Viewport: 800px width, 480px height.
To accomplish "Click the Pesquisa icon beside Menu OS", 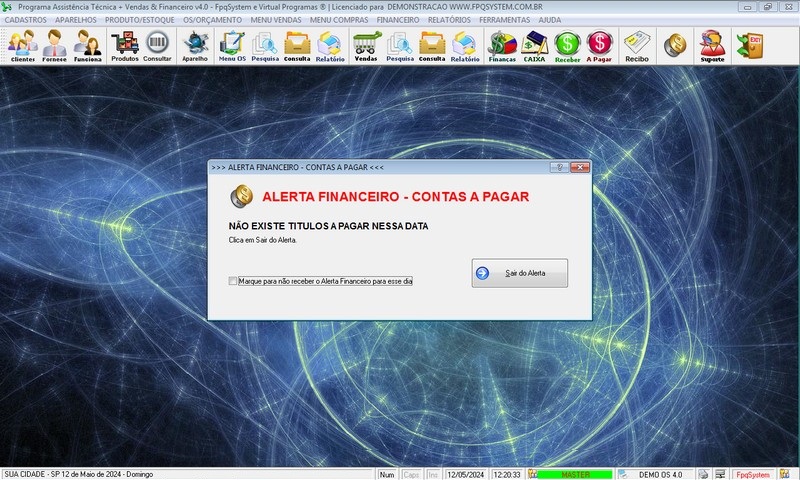I will [x=265, y=45].
